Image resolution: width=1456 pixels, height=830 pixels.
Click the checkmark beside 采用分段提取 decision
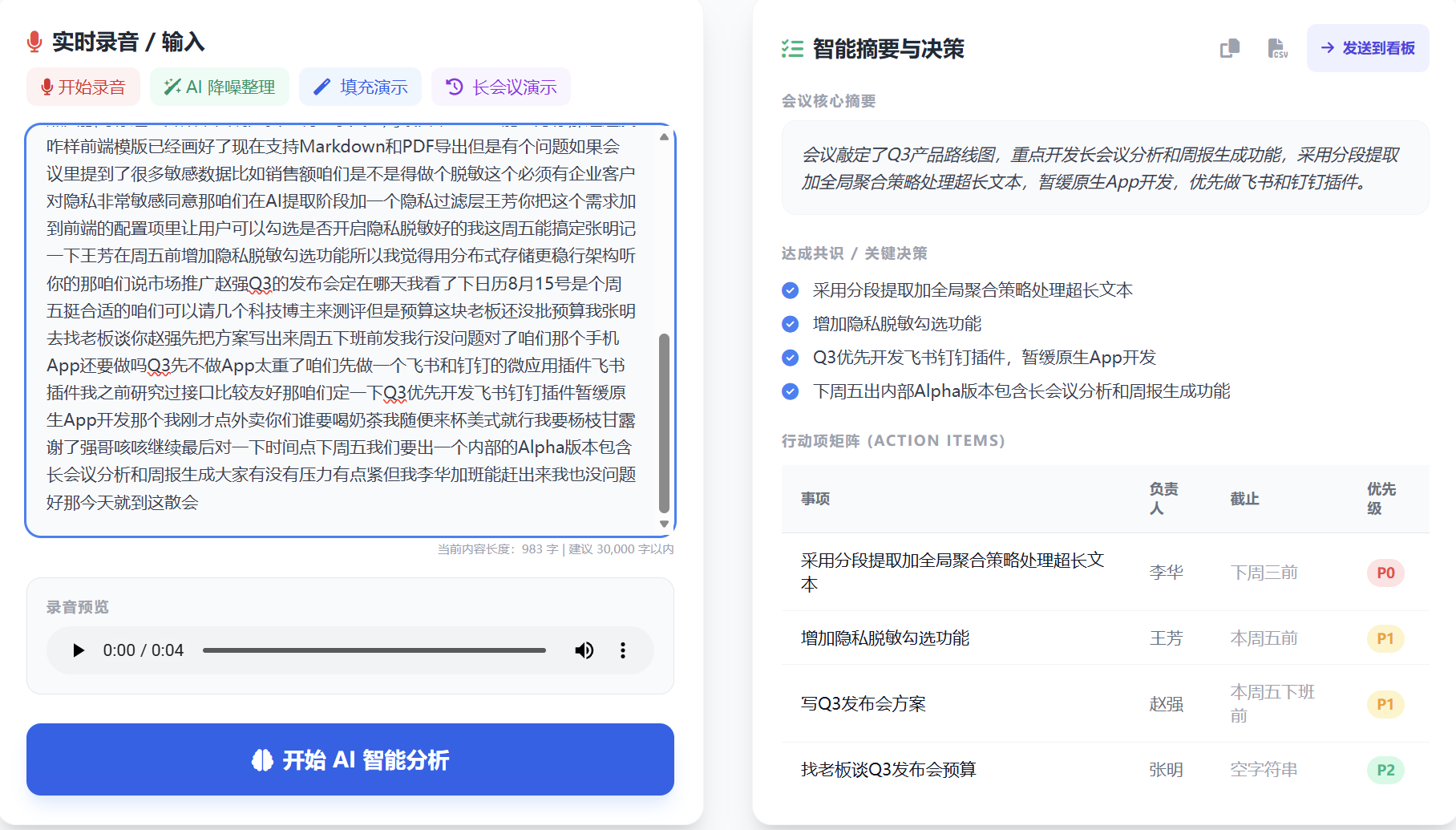pos(791,290)
